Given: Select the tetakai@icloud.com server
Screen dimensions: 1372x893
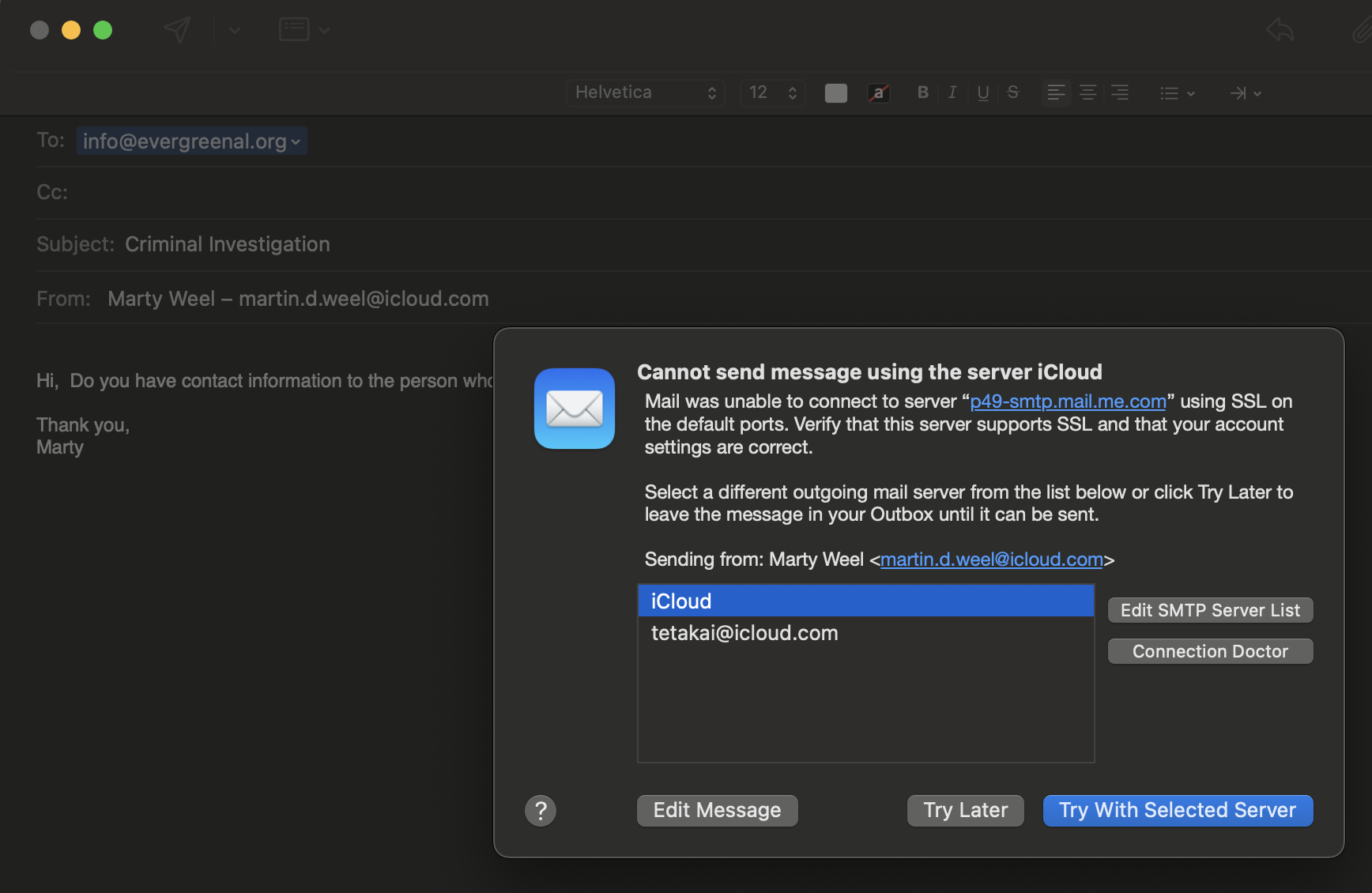Looking at the screenshot, I should (865, 633).
